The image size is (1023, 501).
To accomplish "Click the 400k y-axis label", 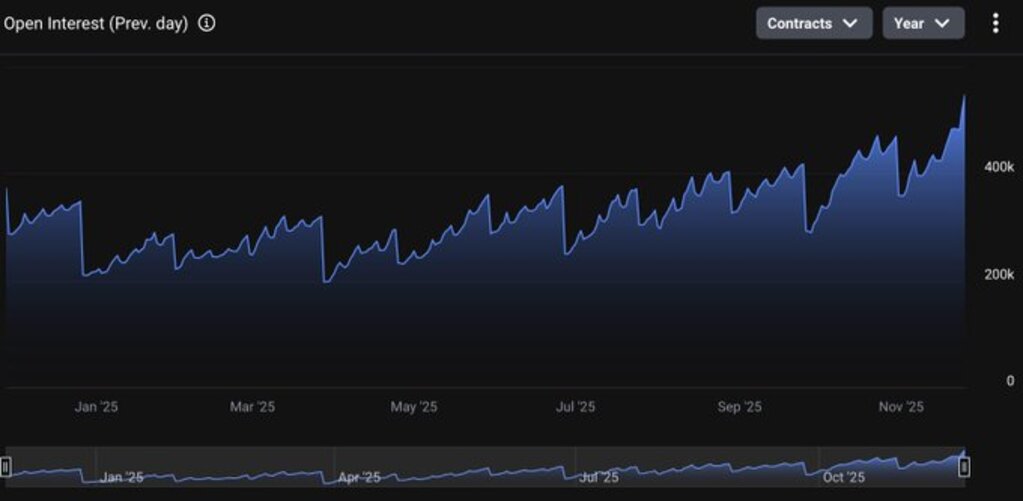I will tap(999, 167).
